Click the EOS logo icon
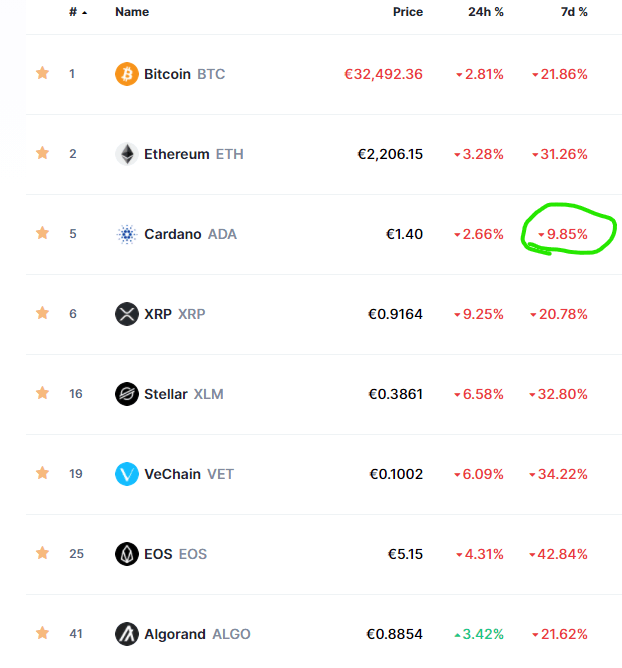This screenshot has width=622, height=668. (127, 554)
